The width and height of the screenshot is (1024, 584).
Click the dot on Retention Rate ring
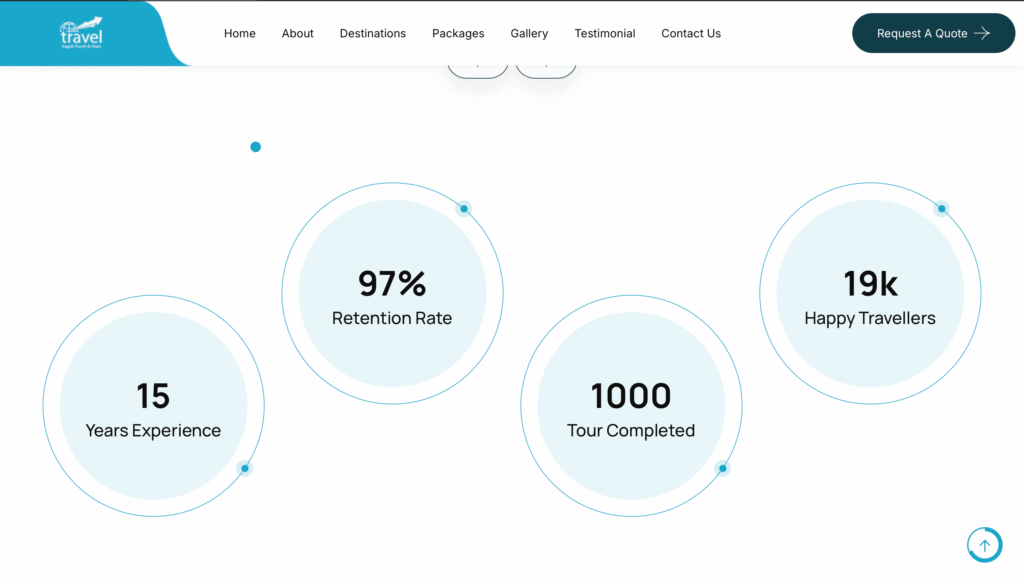463,209
